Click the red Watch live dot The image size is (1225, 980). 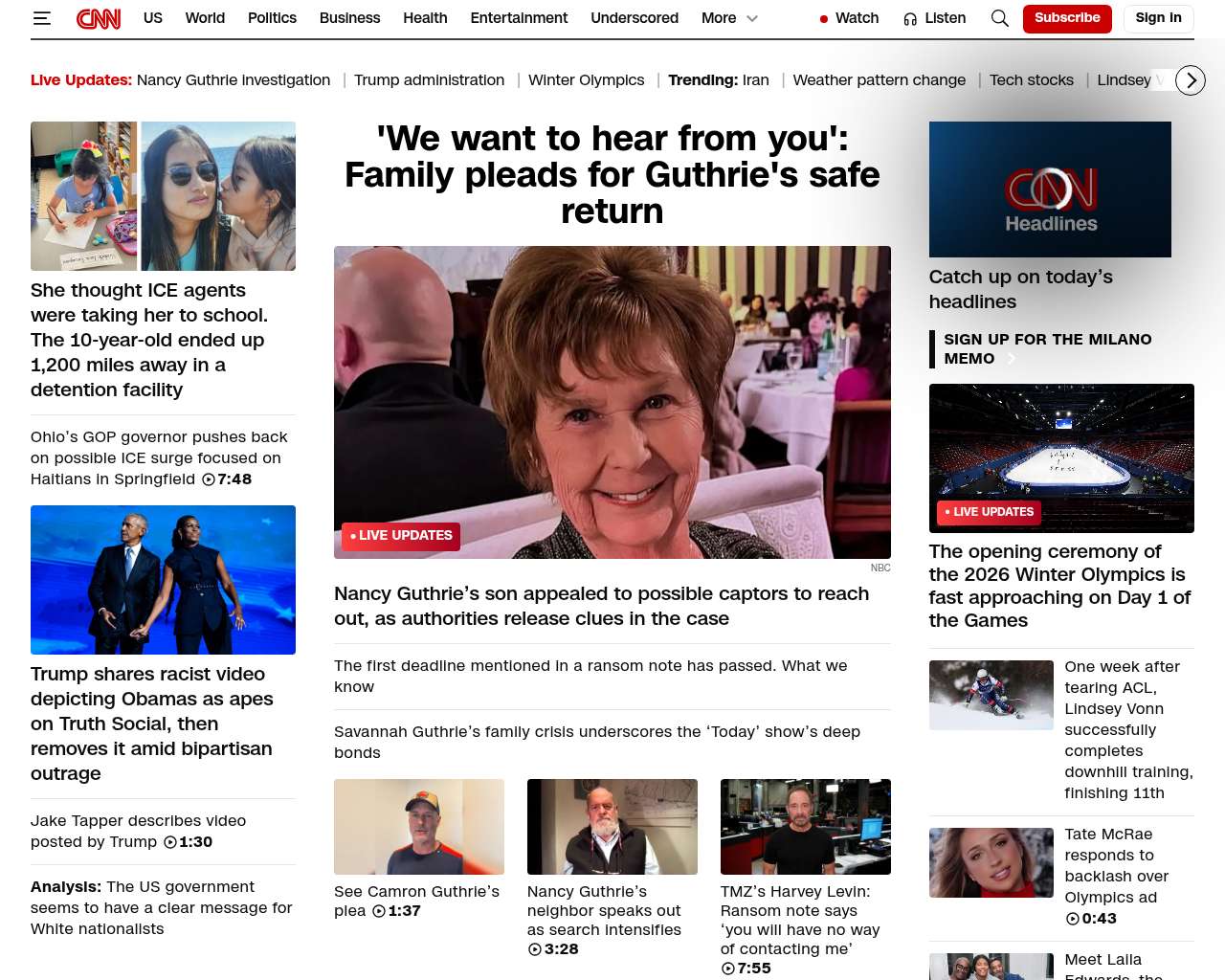pos(824,19)
